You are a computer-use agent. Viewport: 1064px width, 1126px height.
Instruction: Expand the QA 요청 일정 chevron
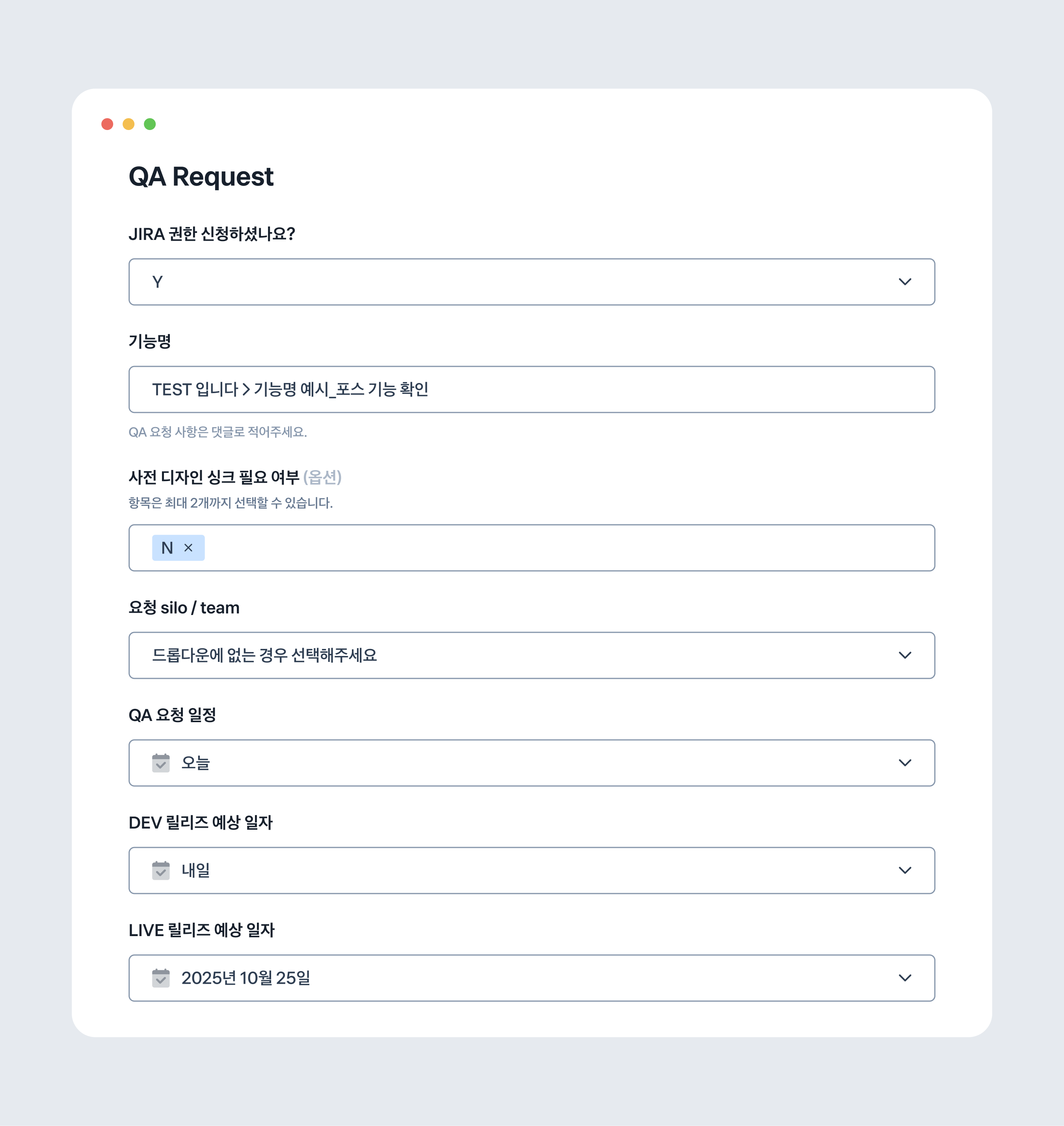pyautogui.click(x=905, y=763)
